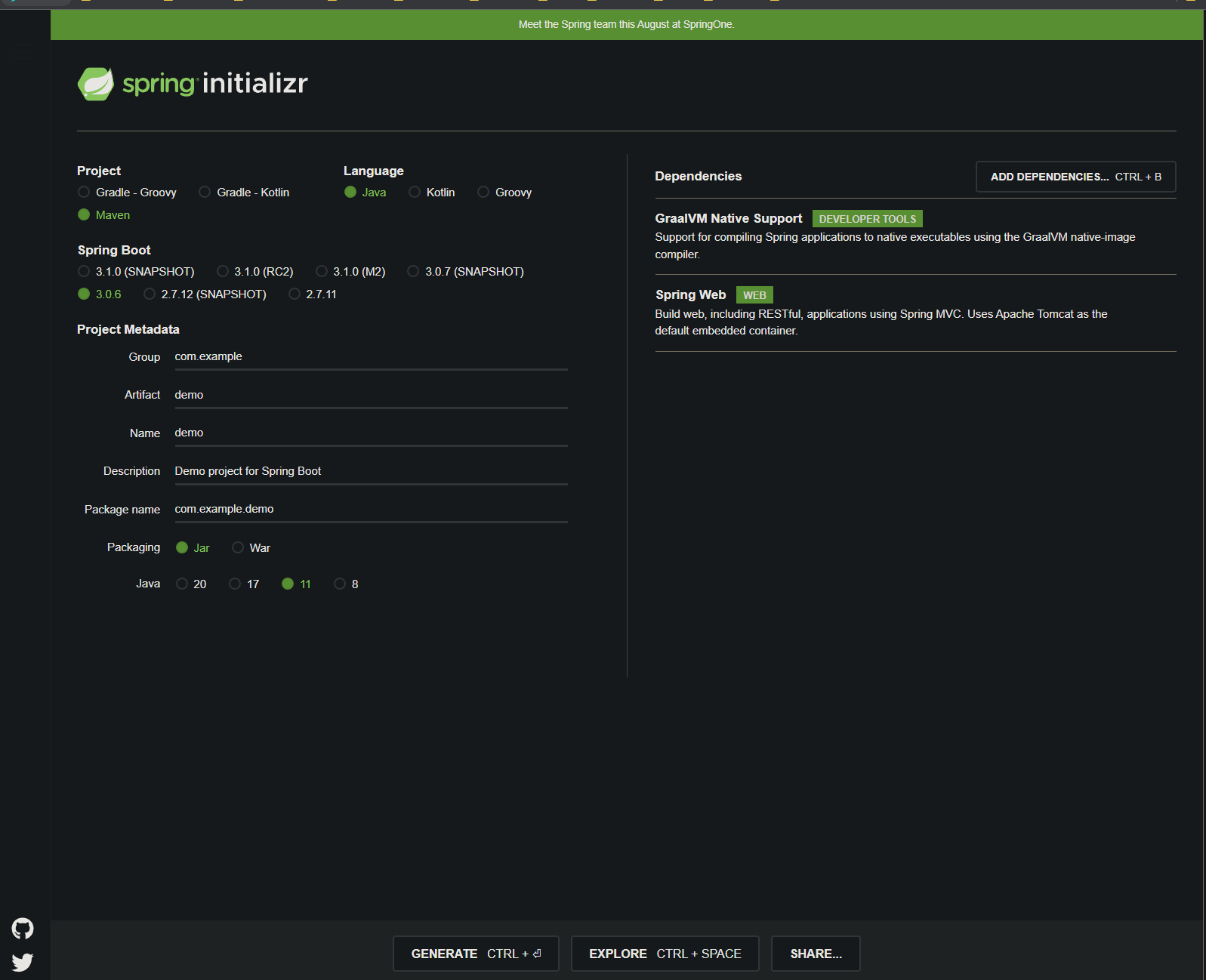1206x980 pixels.
Task: Switch packaging to War
Action: click(x=251, y=547)
